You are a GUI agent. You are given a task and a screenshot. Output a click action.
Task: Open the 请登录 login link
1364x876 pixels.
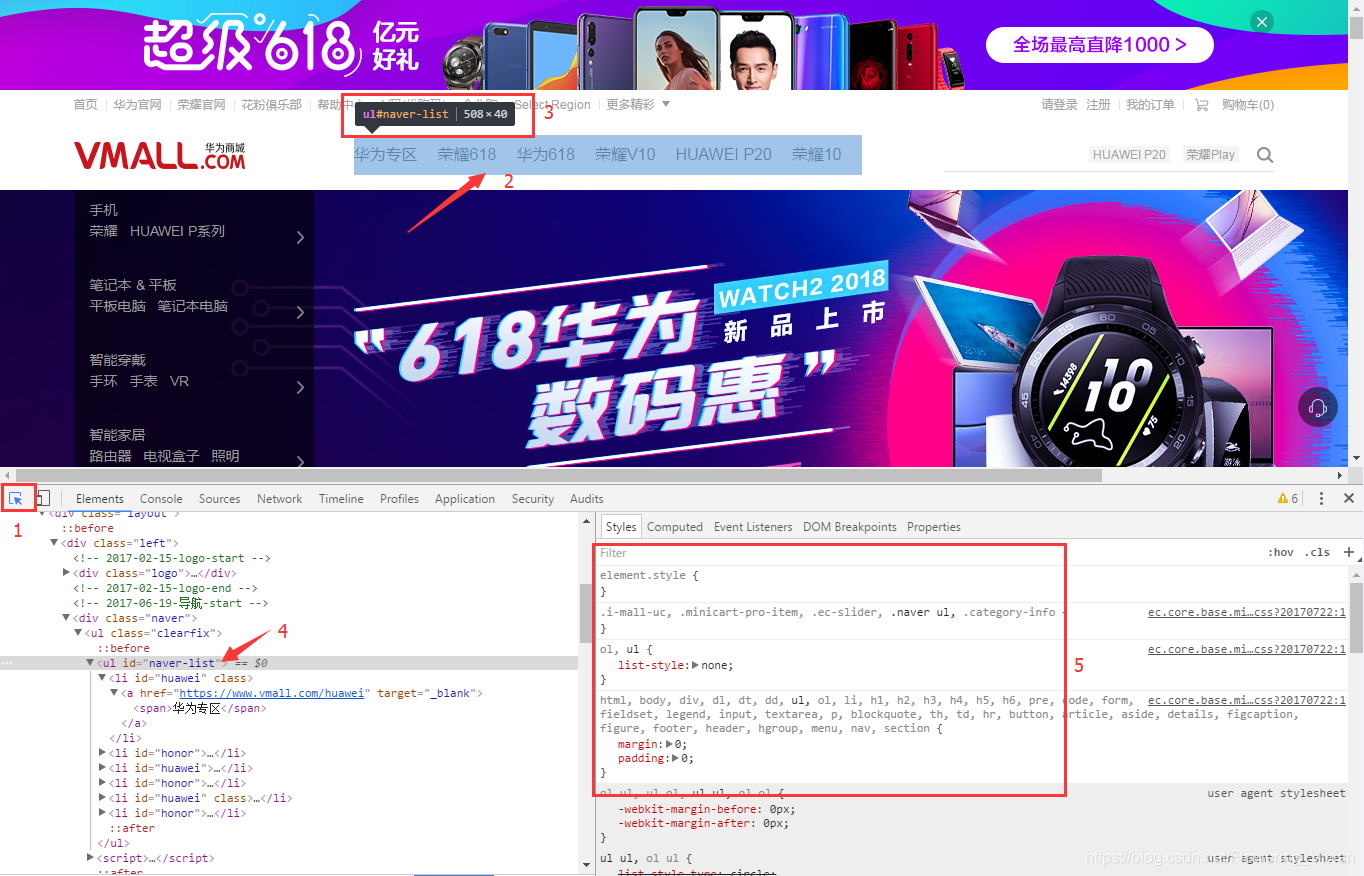point(1059,105)
